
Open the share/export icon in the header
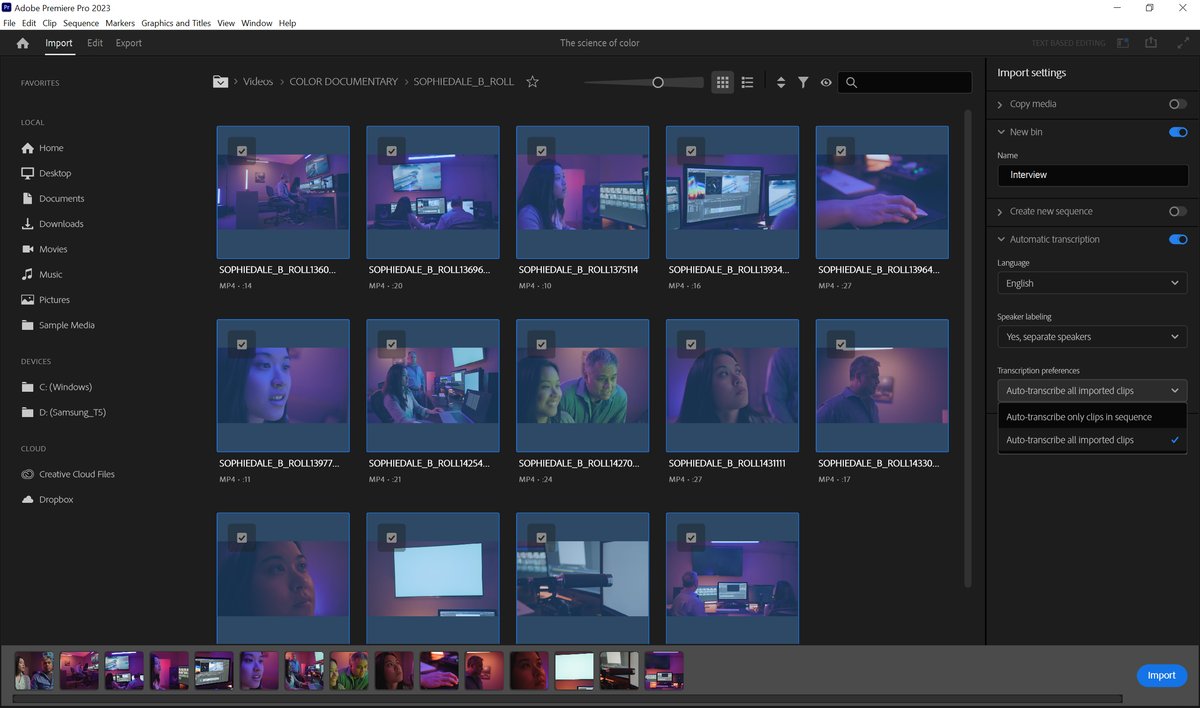click(1151, 43)
